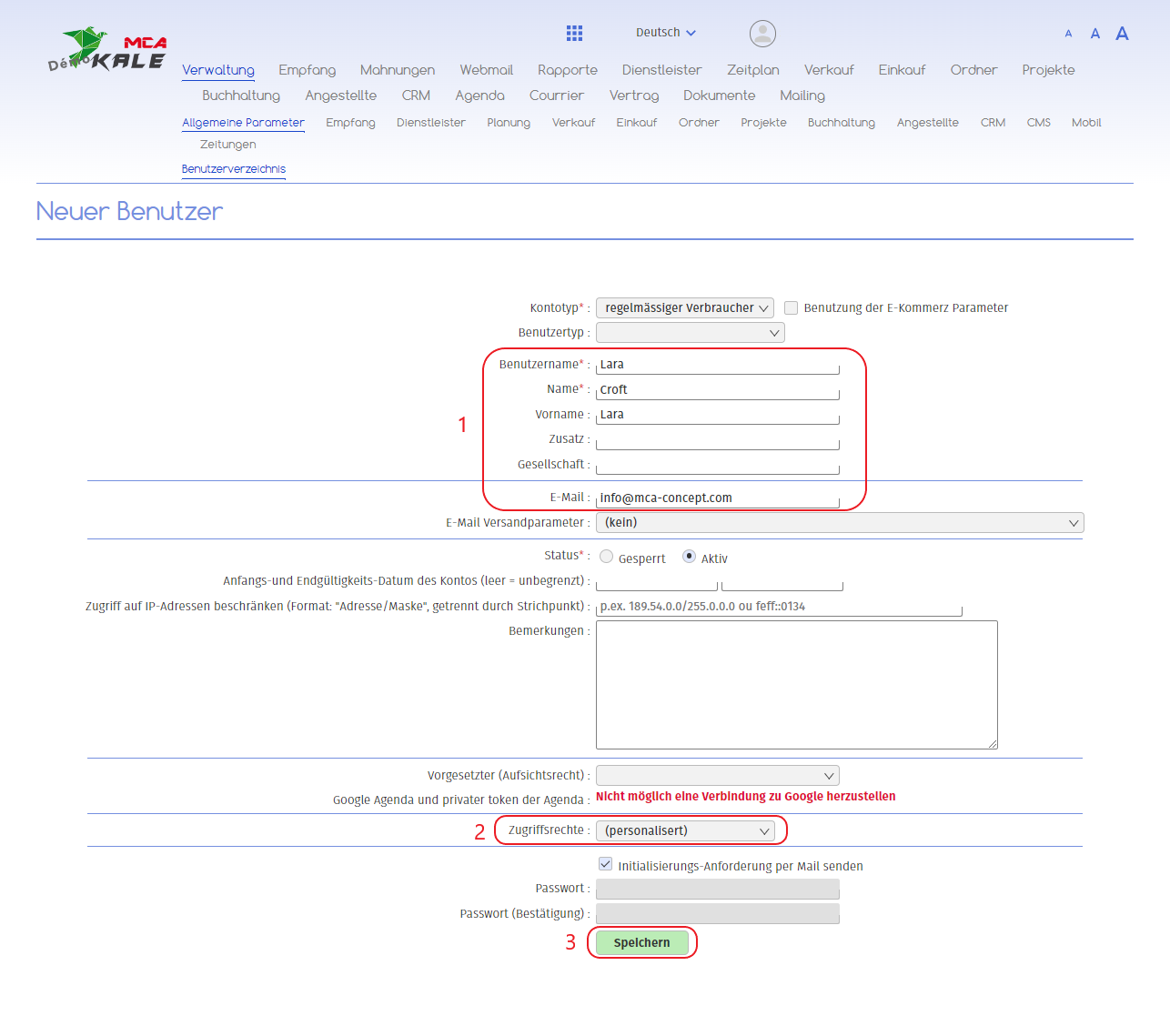Open the E-Mail Versandparameter dropdown
This screenshot has width=1170, height=1036.
pyautogui.click(x=839, y=523)
